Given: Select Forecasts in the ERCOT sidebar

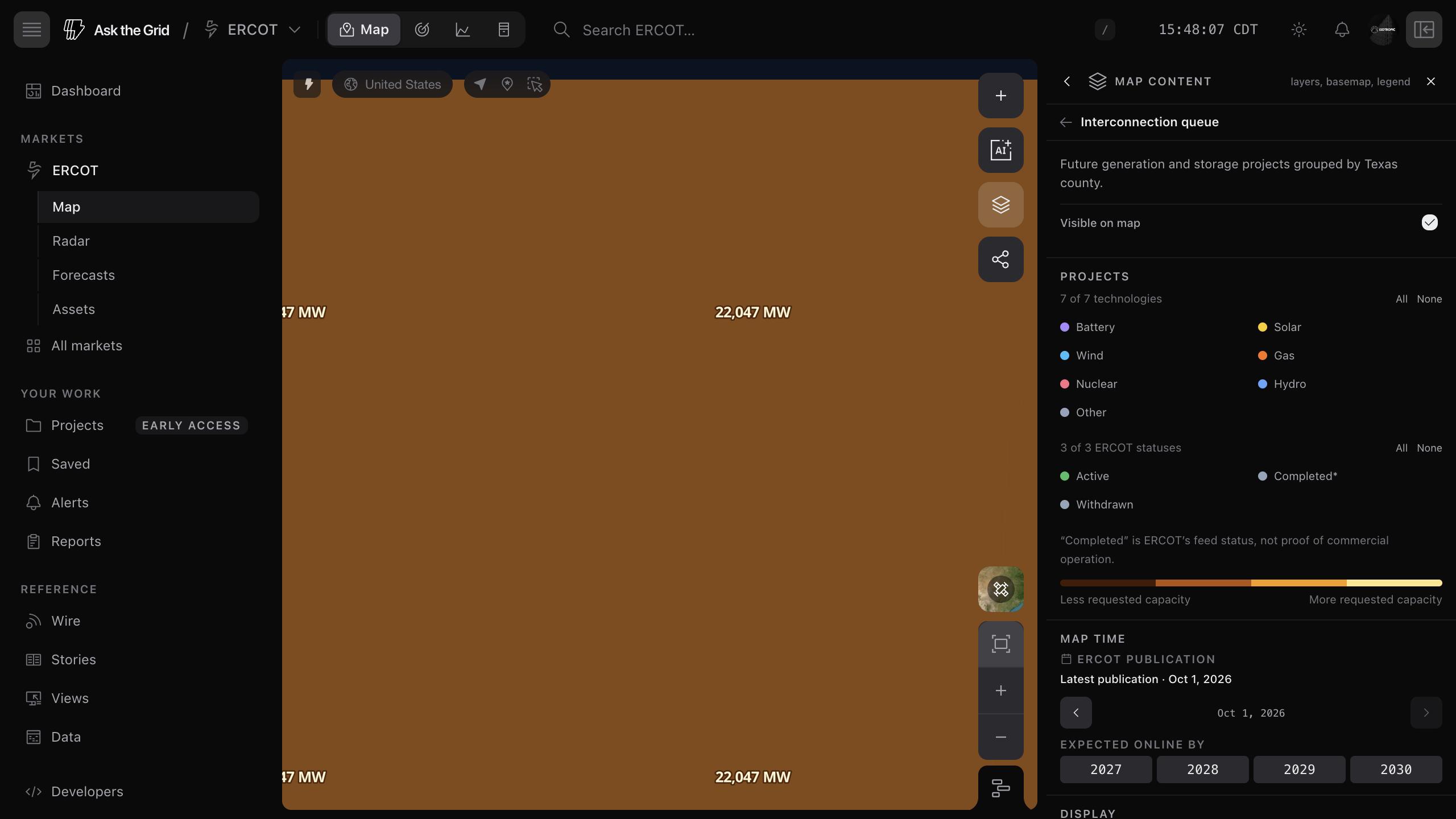Looking at the screenshot, I should point(84,275).
